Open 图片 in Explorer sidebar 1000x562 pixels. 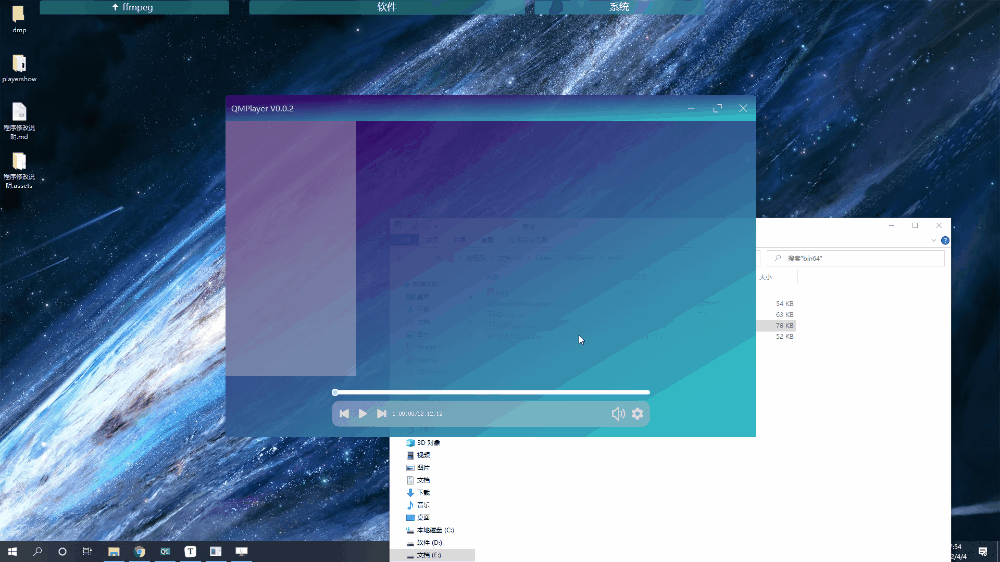pos(423,468)
